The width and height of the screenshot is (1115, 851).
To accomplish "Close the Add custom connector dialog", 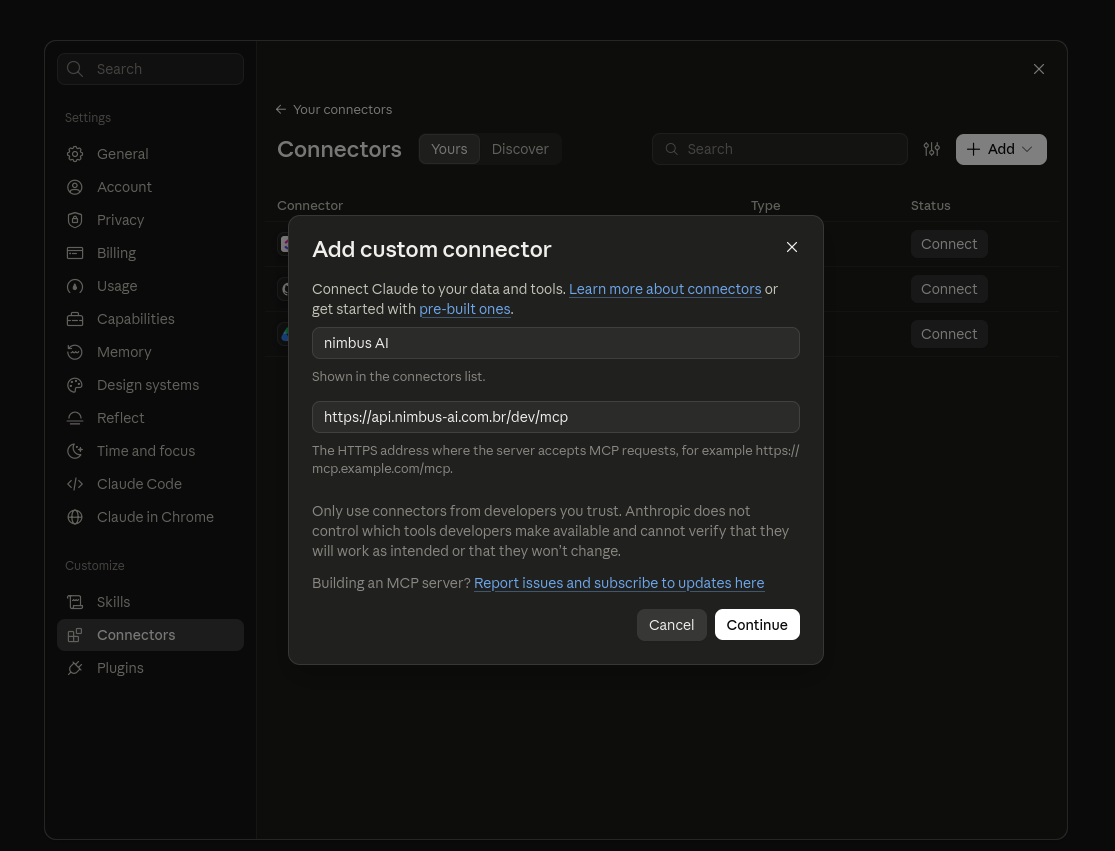I will (791, 247).
